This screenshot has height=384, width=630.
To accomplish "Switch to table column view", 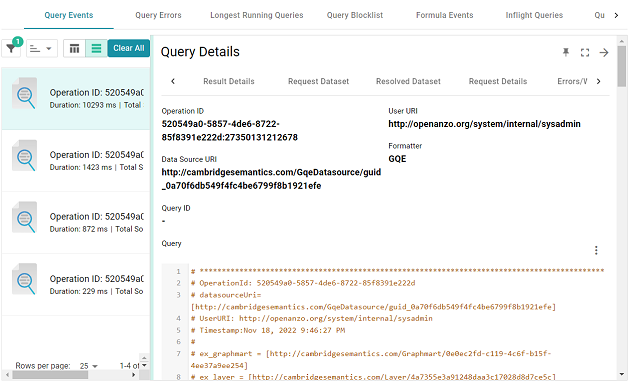I will coord(74,49).
